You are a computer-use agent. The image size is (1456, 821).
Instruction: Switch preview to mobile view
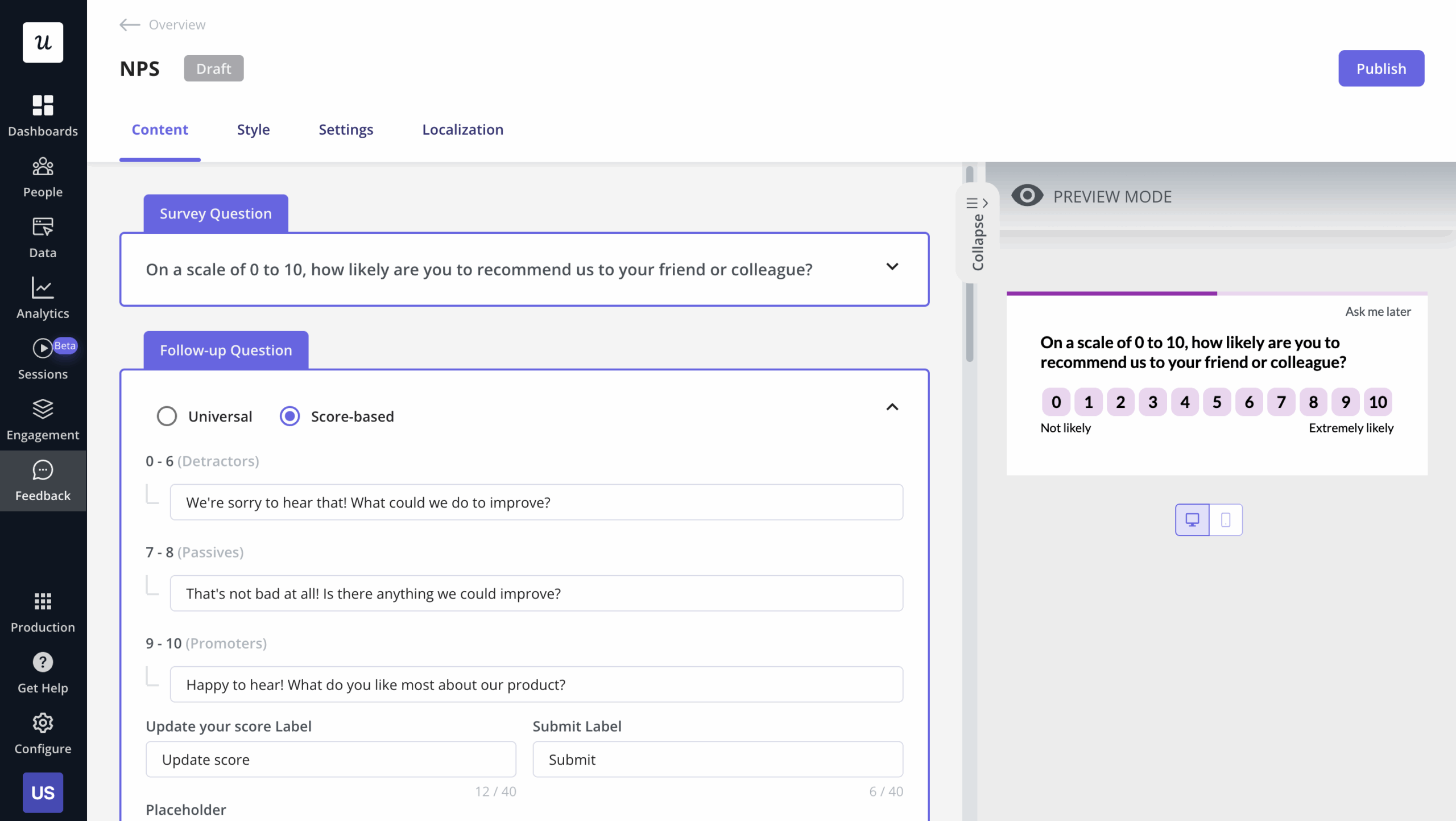pyautogui.click(x=1226, y=519)
